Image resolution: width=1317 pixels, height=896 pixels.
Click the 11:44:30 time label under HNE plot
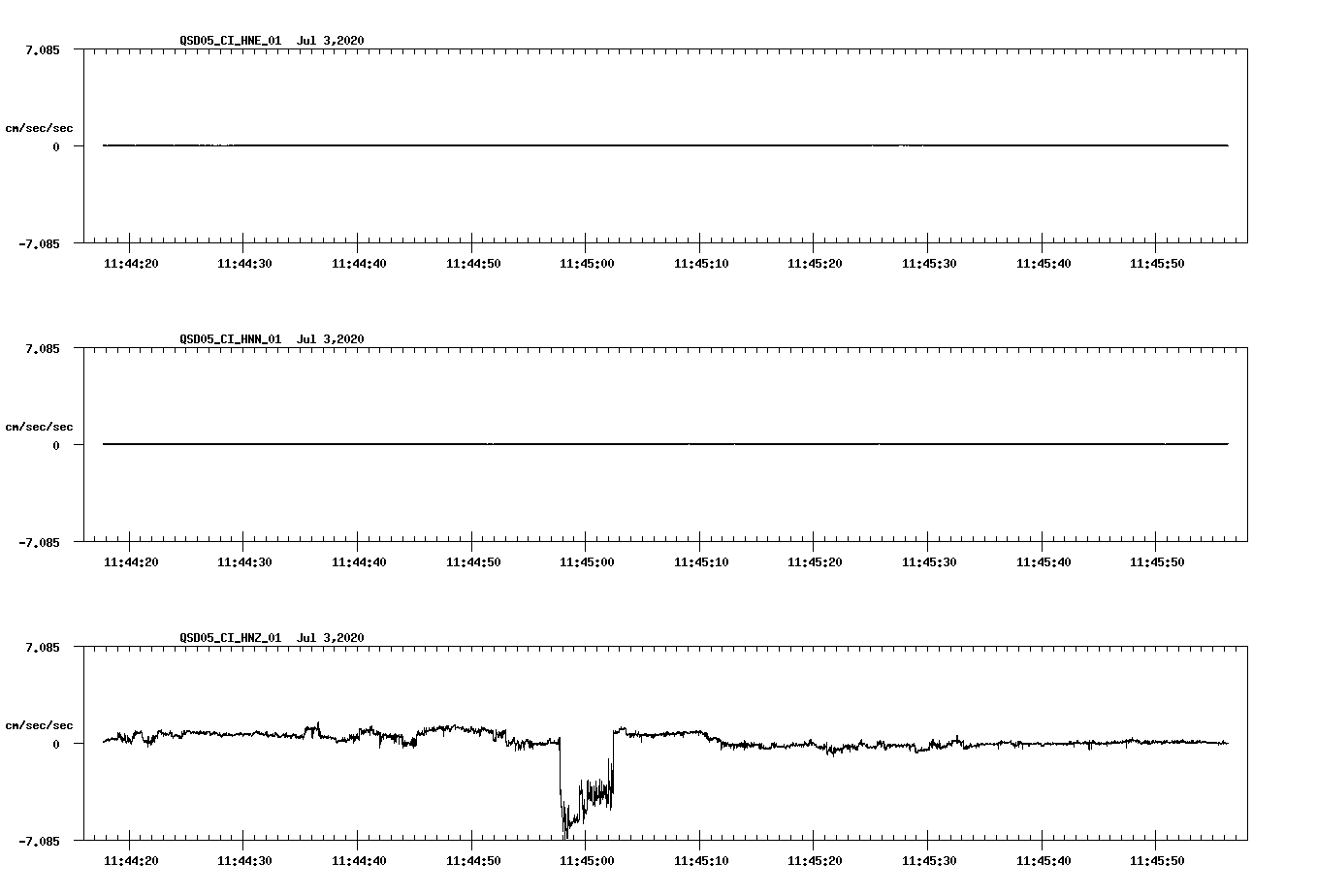click(x=244, y=264)
